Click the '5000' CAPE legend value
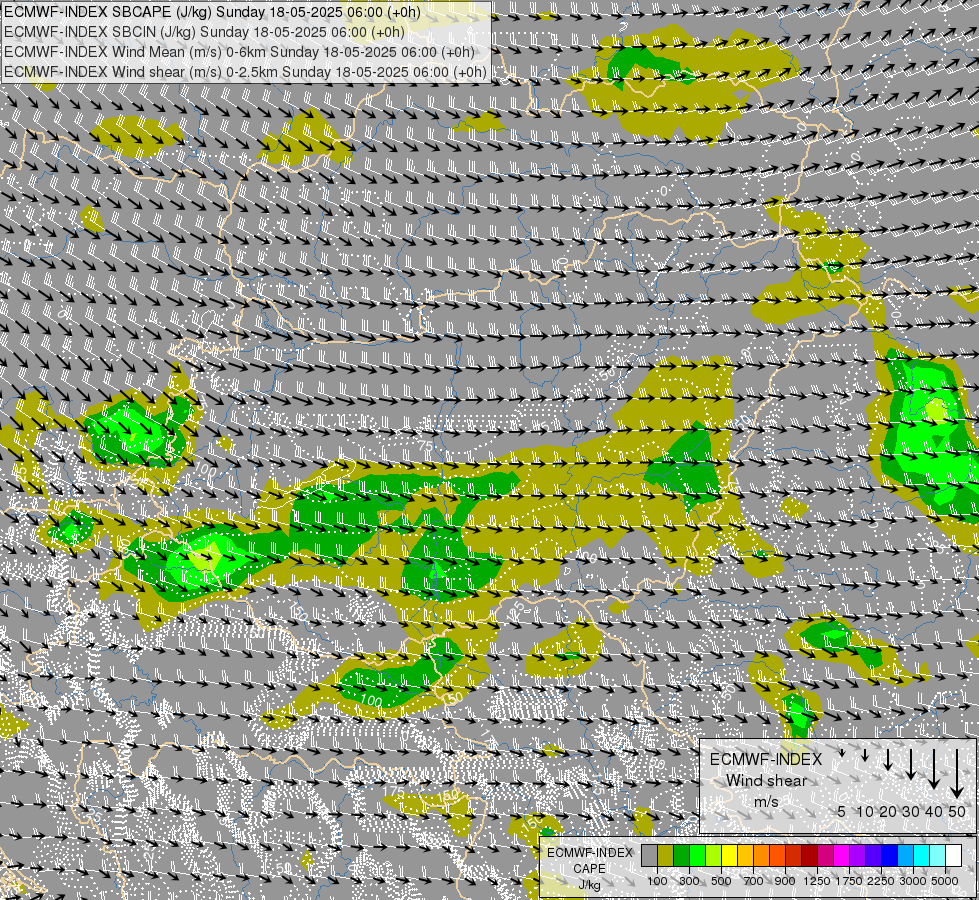979x900 pixels. pos(945,881)
